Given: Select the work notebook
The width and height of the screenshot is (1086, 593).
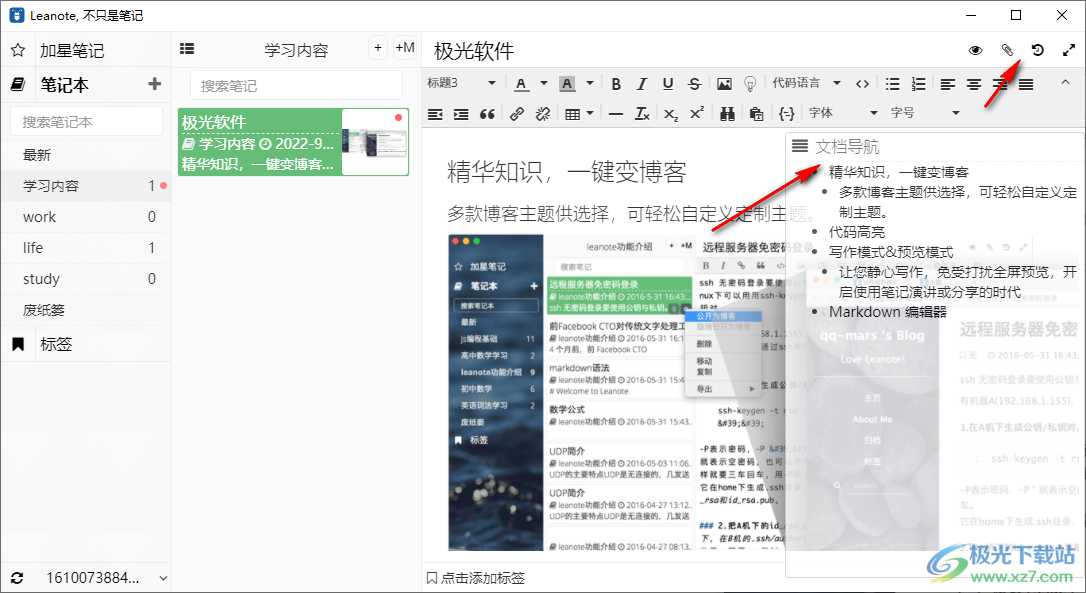Looking at the screenshot, I should (x=86, y=217).
